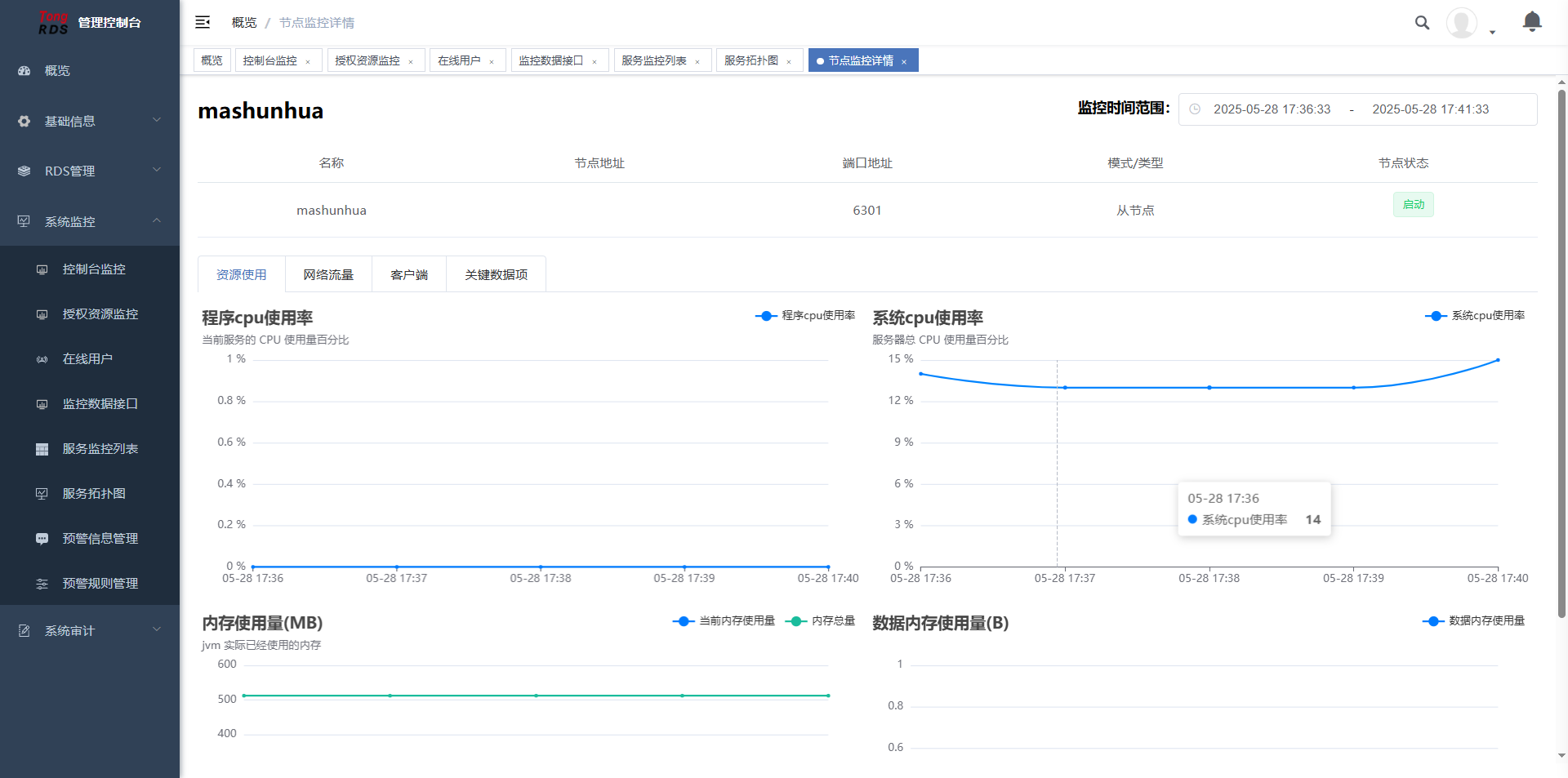The image size is (1568, 778).
Task: Toggle the 系统cpu使用率 legend series
Action: [x=1475, y=316]
